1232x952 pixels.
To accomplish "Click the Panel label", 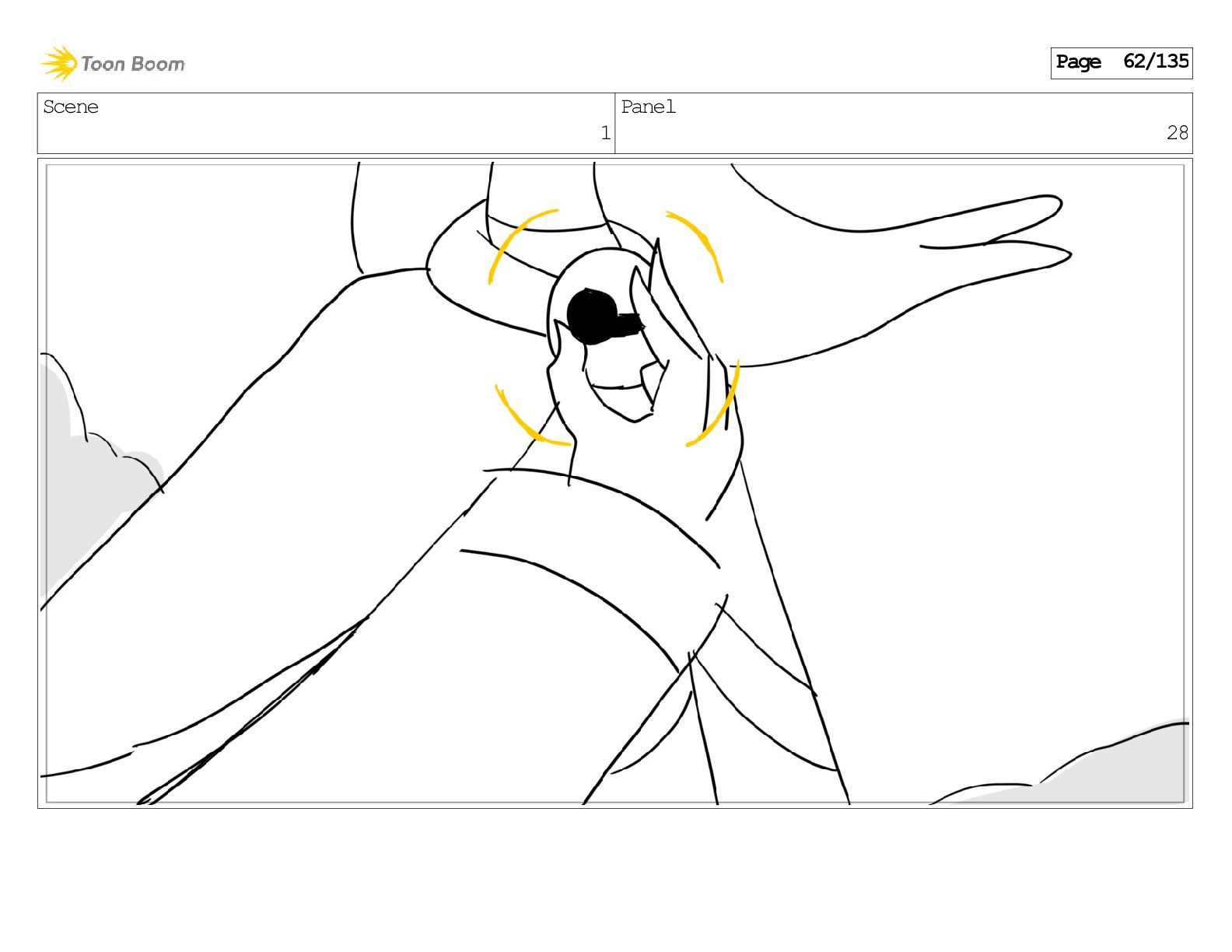I will (x=648, y=107).
